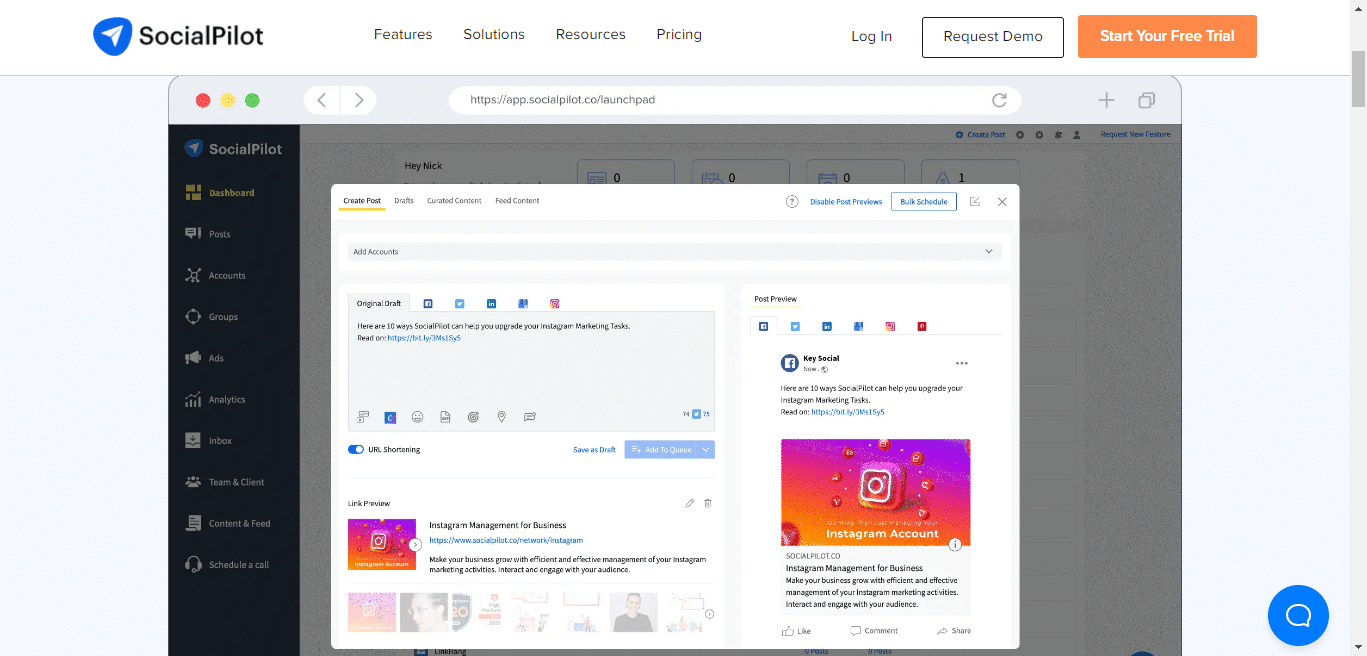Toggle the URL Shortening switch
This screenshot has height=656, width=1367.
tap(356, 450)
